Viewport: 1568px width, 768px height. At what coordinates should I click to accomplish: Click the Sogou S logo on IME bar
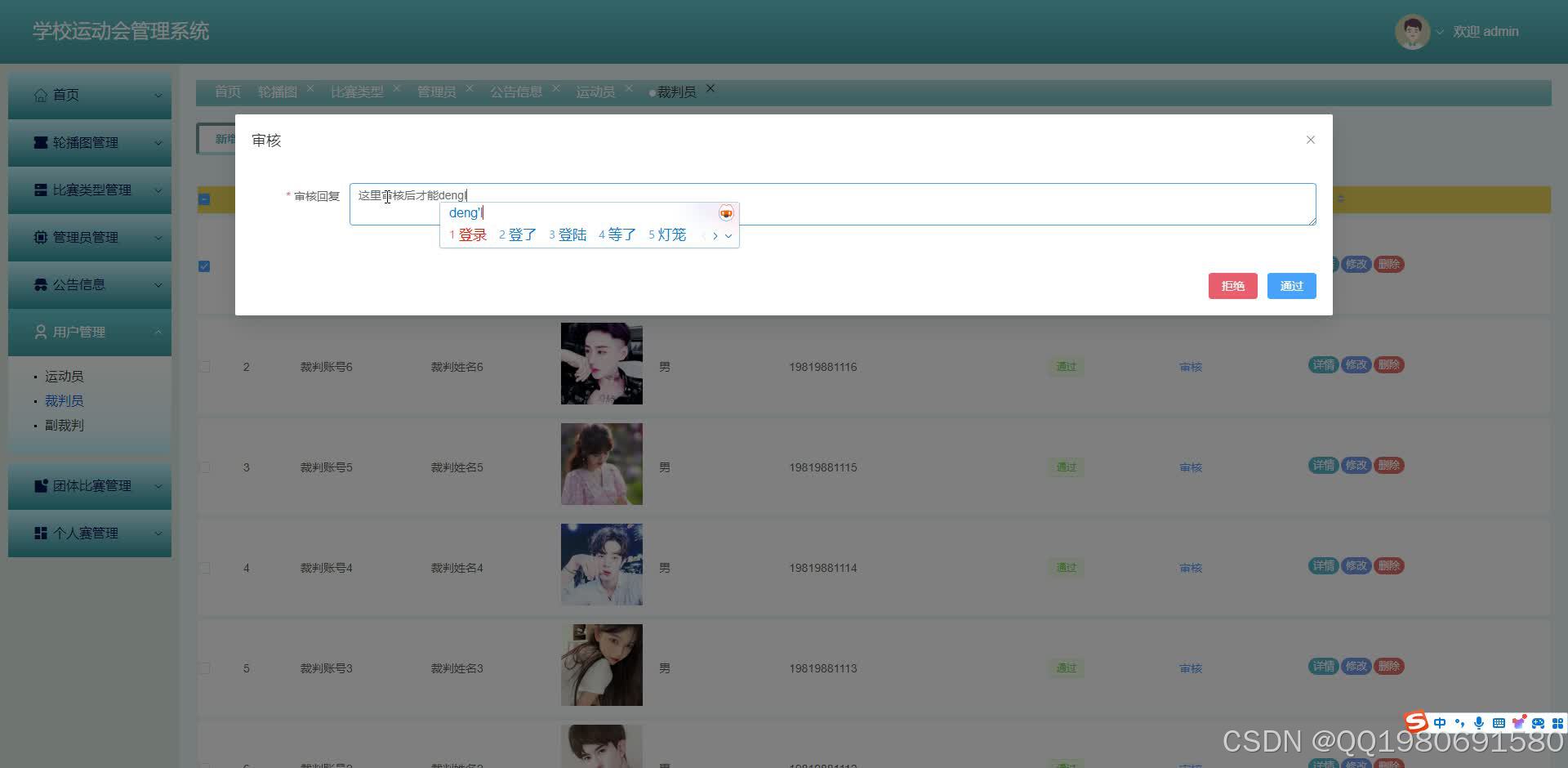1416,721
